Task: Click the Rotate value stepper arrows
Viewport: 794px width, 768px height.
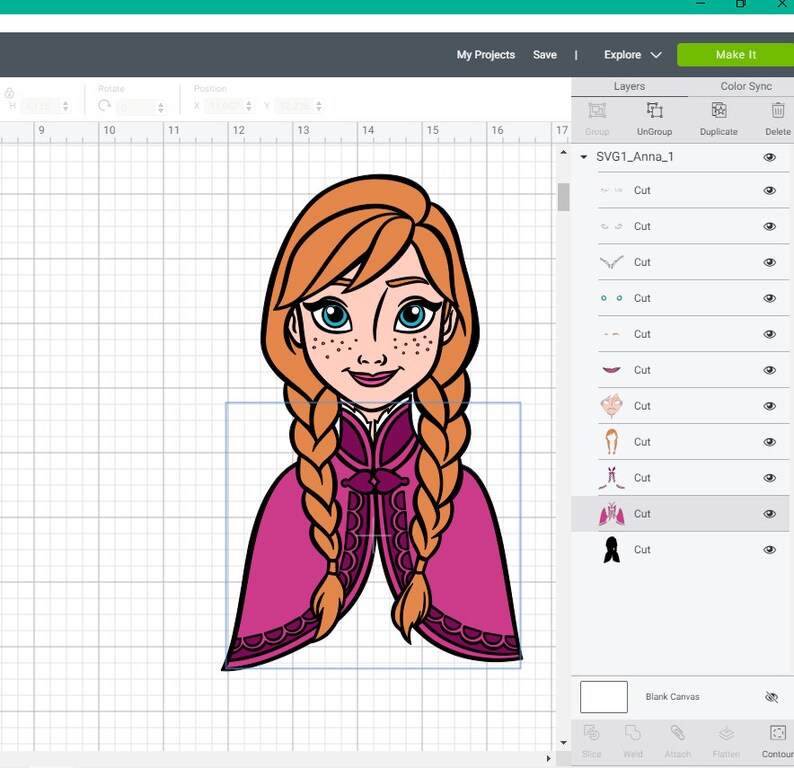Action: (161, 107)
